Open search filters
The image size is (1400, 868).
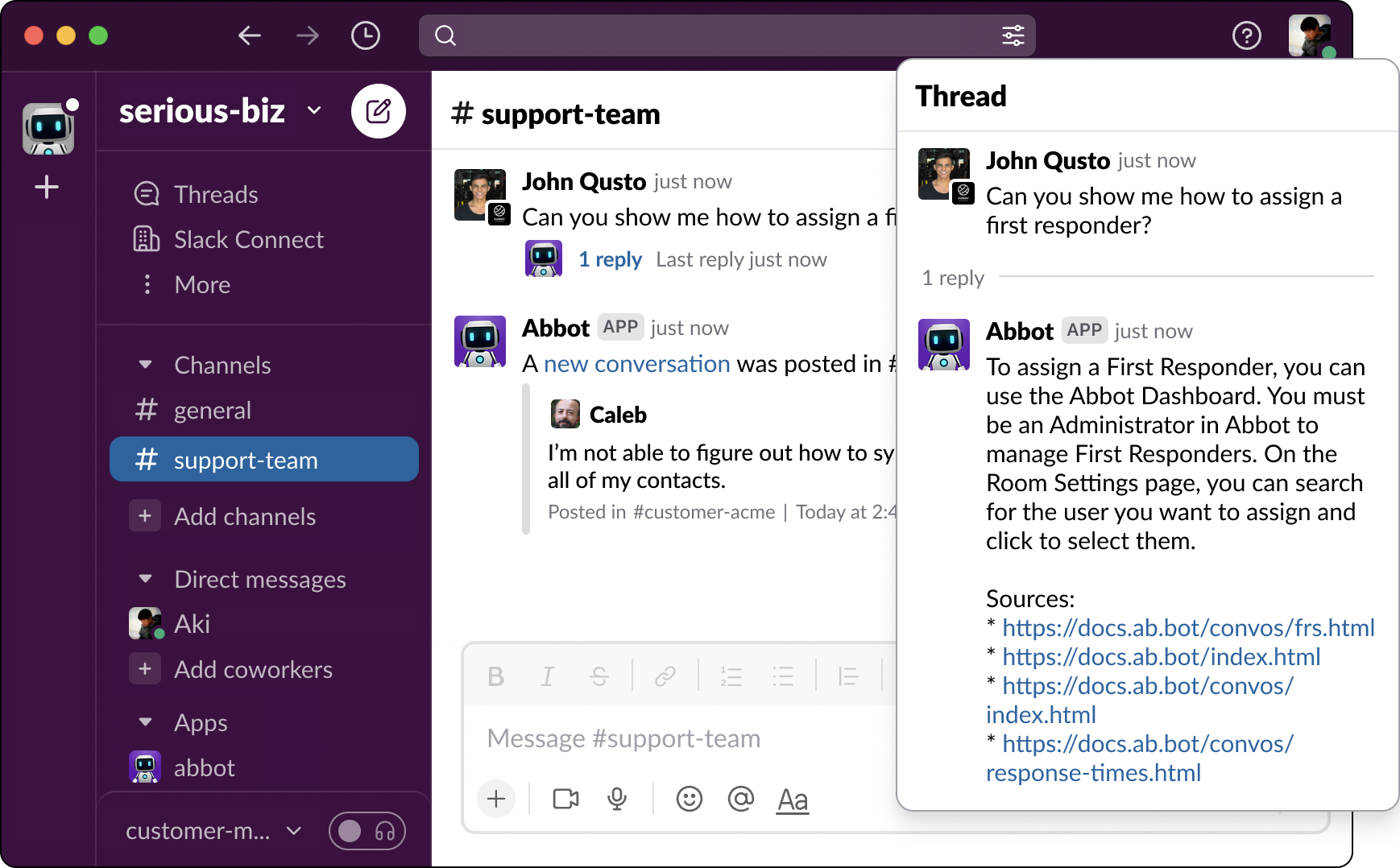tap(1012, 35)
